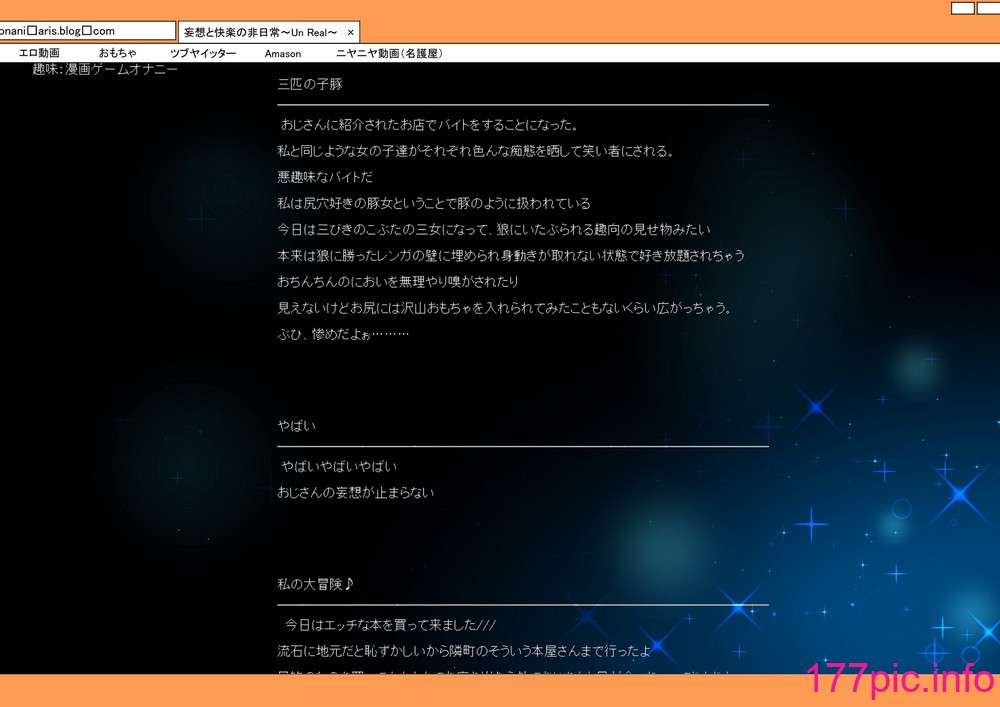This screenshot has height=707, width=1000.
Task: Click the post title 私の大冒険♪
Action: (x=316, y=584)
